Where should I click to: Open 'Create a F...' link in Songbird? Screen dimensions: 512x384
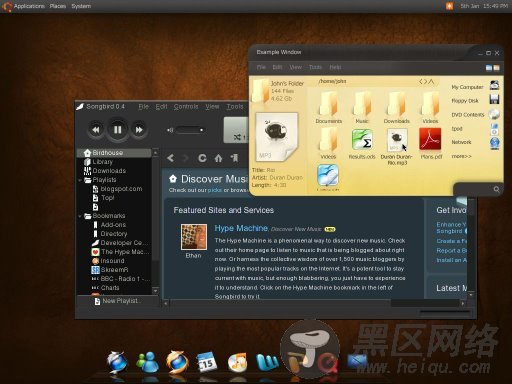pyautogui.click(x=451, y=241)
